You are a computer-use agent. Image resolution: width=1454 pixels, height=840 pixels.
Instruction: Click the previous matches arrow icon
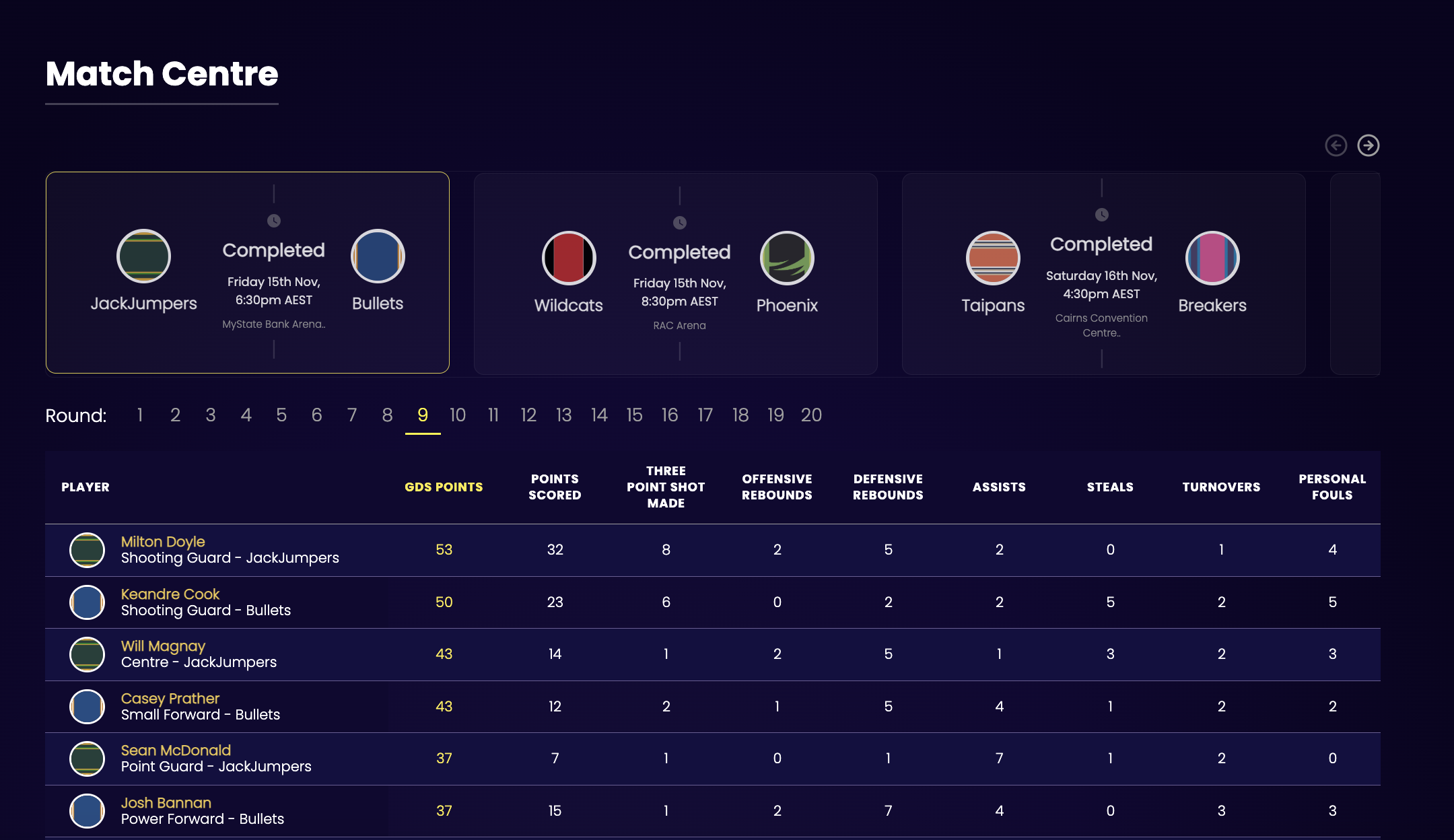tap(1336, 145)
